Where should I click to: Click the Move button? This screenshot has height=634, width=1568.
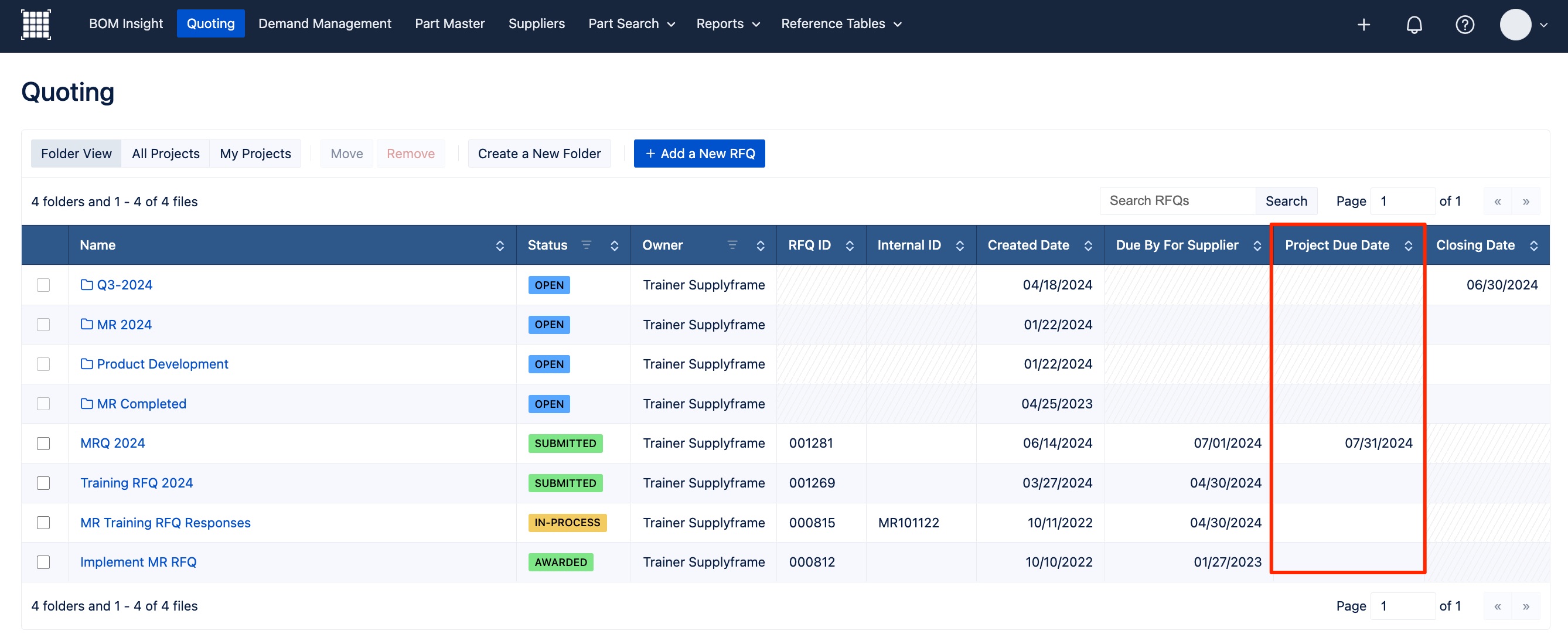coord(346,154)
